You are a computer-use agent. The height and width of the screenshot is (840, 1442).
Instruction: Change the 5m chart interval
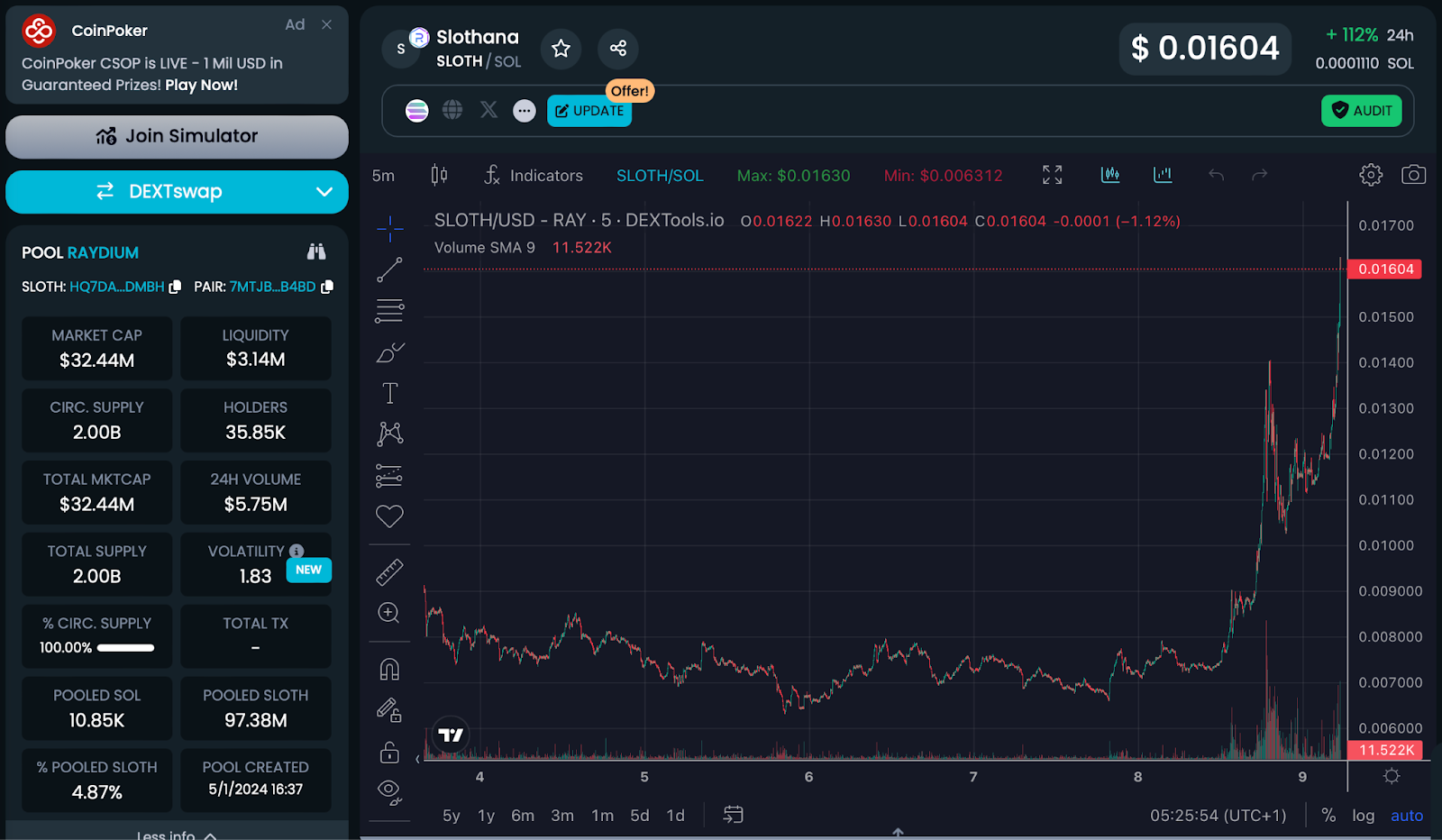click(383, 176)
